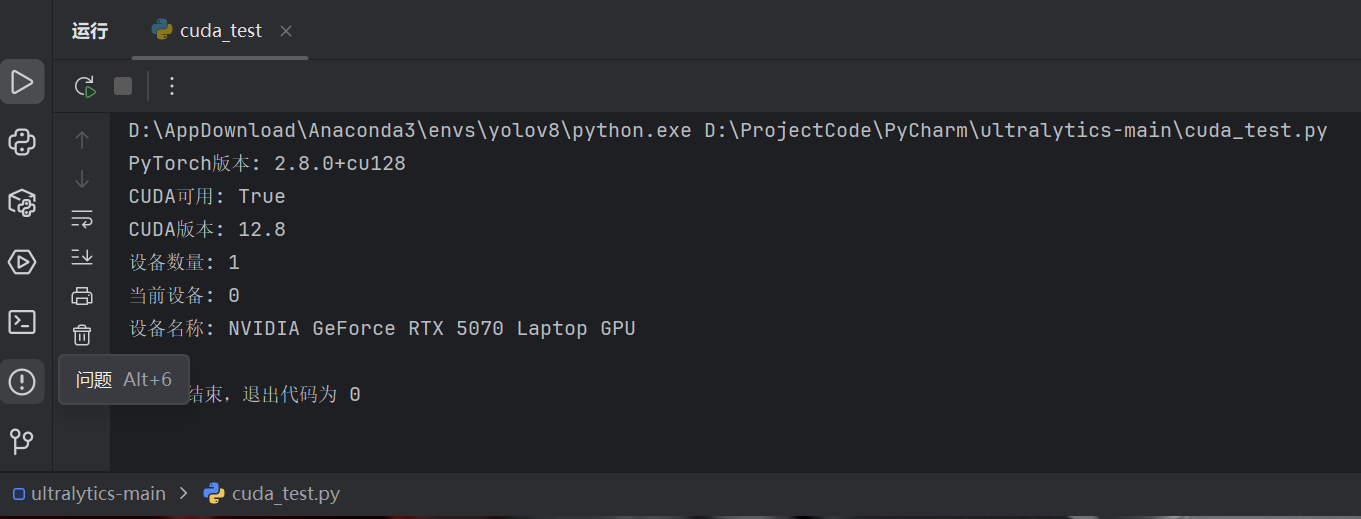This screenshot has height=519, width=1361.
Task: Open the Git version control tool window
Action: coord(22,441)
